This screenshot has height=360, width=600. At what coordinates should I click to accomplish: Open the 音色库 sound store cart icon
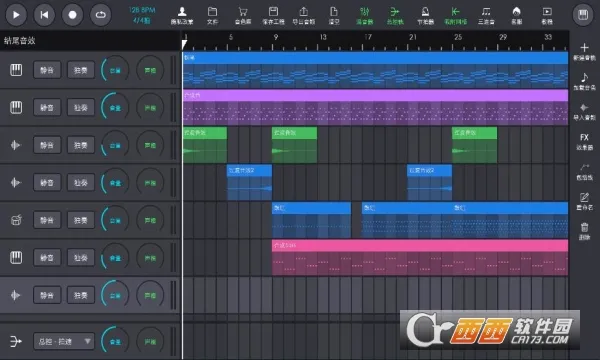point(243,16)
